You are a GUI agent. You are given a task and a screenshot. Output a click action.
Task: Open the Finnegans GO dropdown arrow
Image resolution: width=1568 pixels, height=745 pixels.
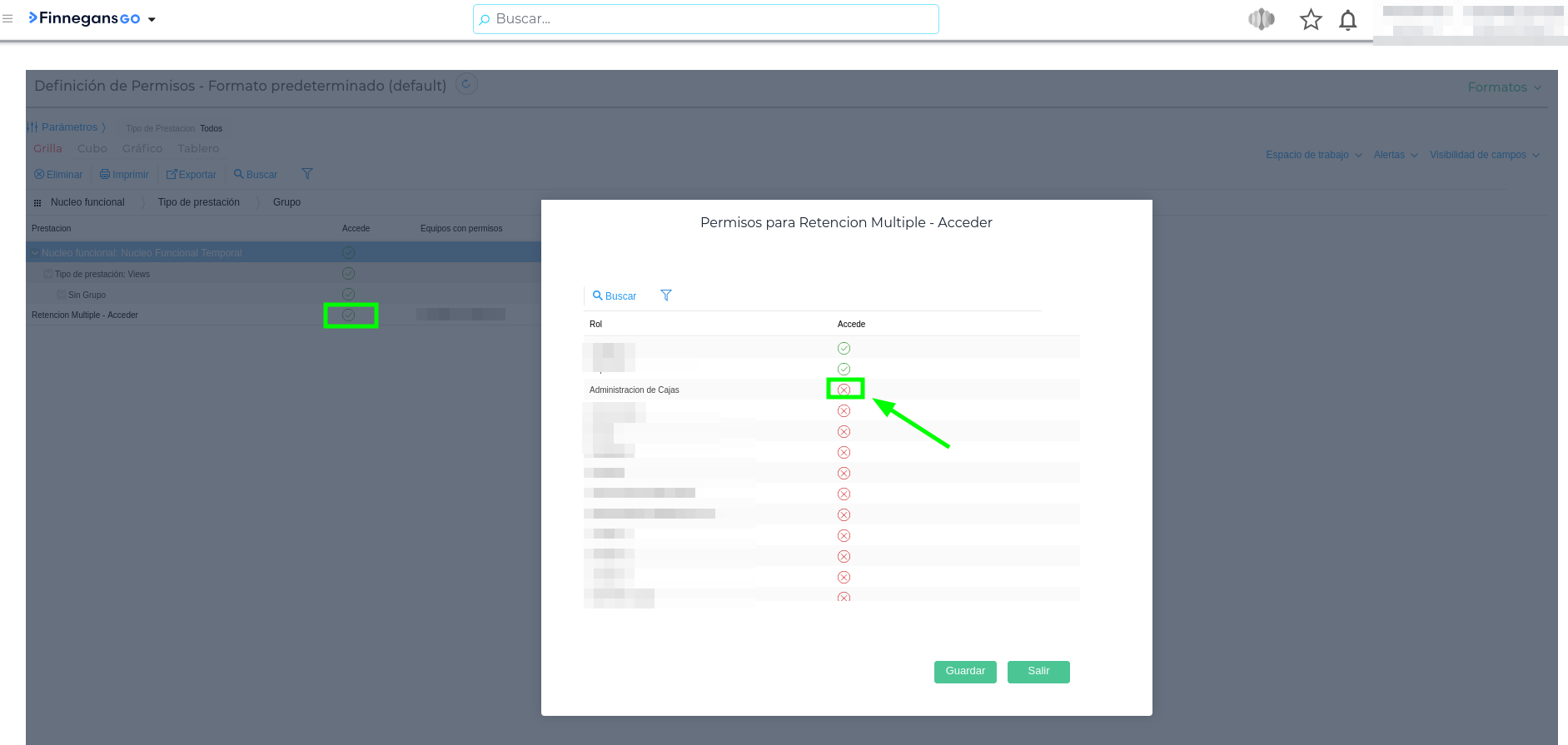(152, 20)
